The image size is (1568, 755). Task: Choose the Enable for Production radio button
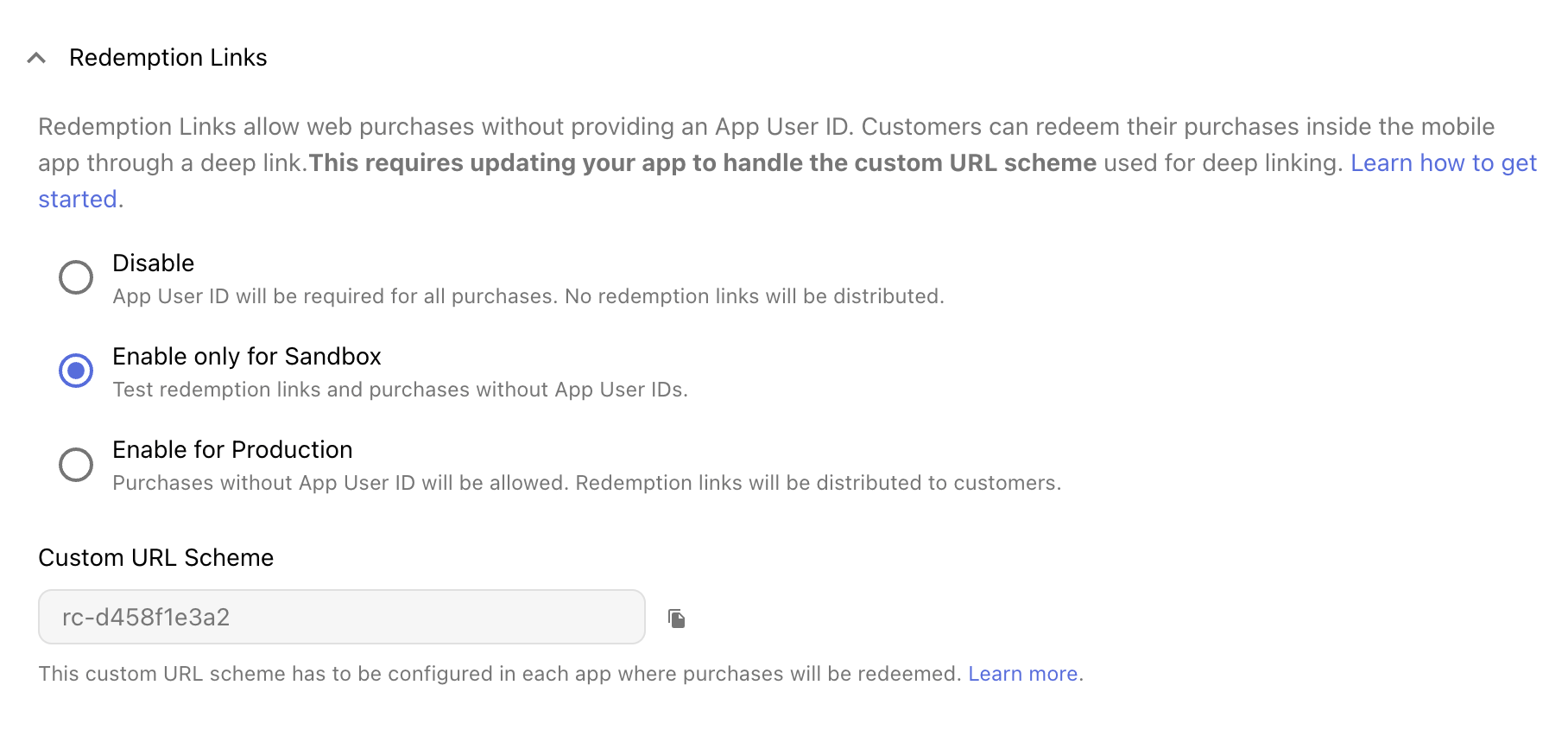[x=76, y=464]
